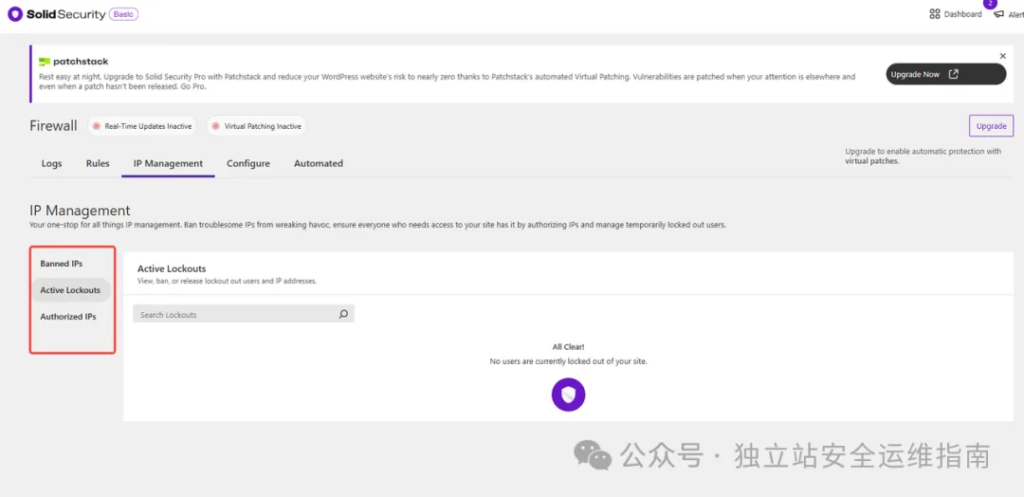1024x497 pixels.
Task: Focus the Search Lockouts input field
Action: tap(243, 314)
